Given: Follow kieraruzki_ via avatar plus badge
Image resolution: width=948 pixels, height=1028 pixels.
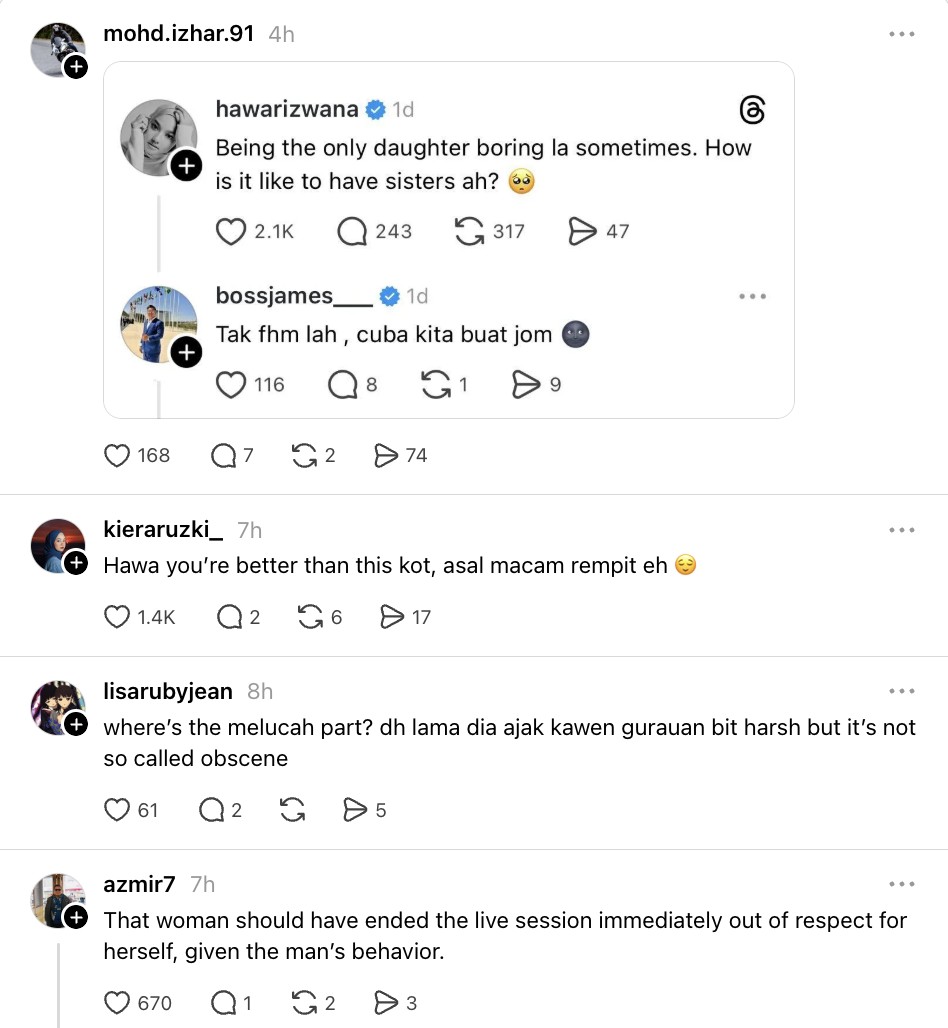Looking at the screenshot, I should tap(76, 564).
